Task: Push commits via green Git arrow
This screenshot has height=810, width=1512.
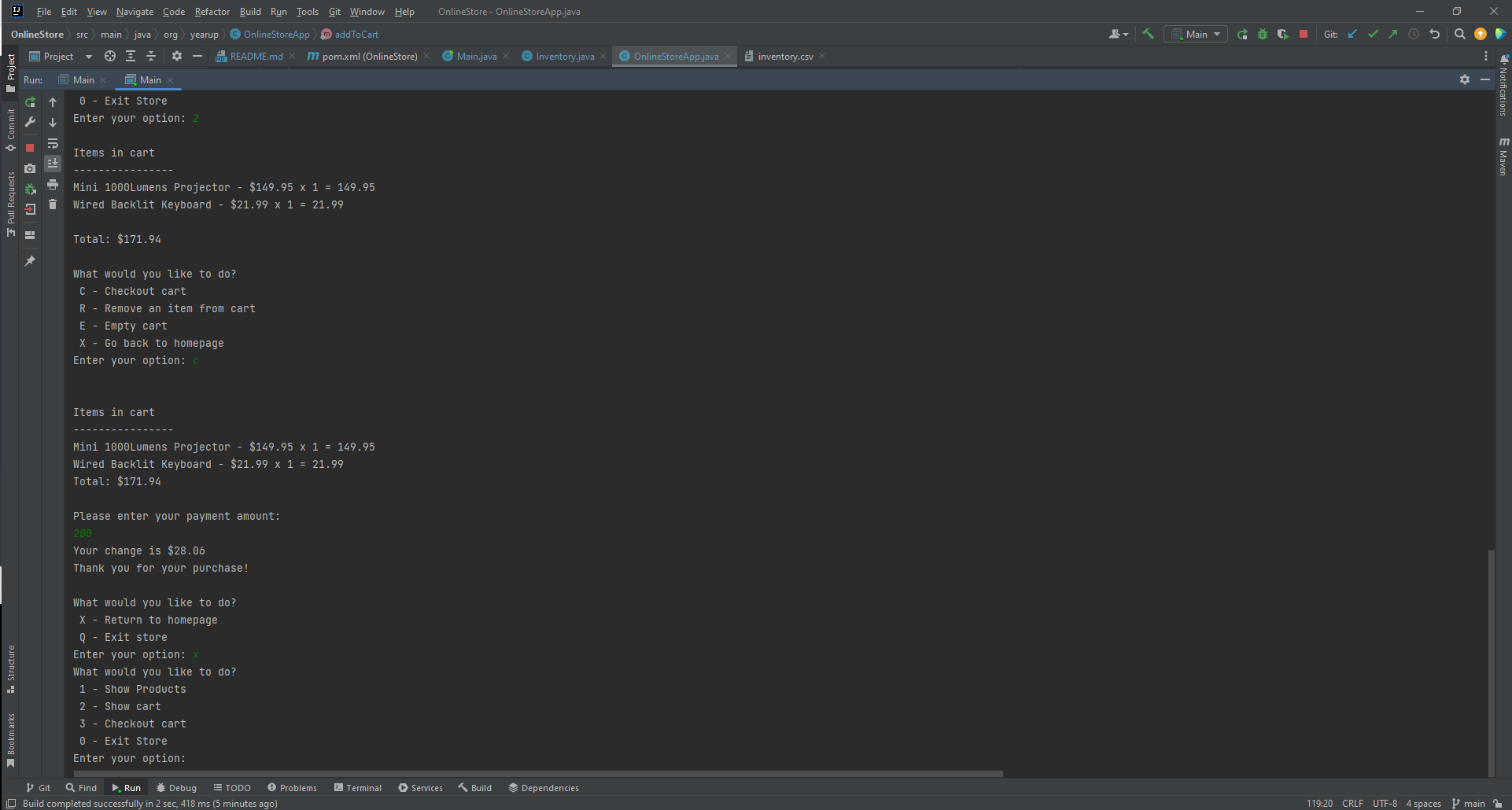Action: click(x=1393, y=34)
